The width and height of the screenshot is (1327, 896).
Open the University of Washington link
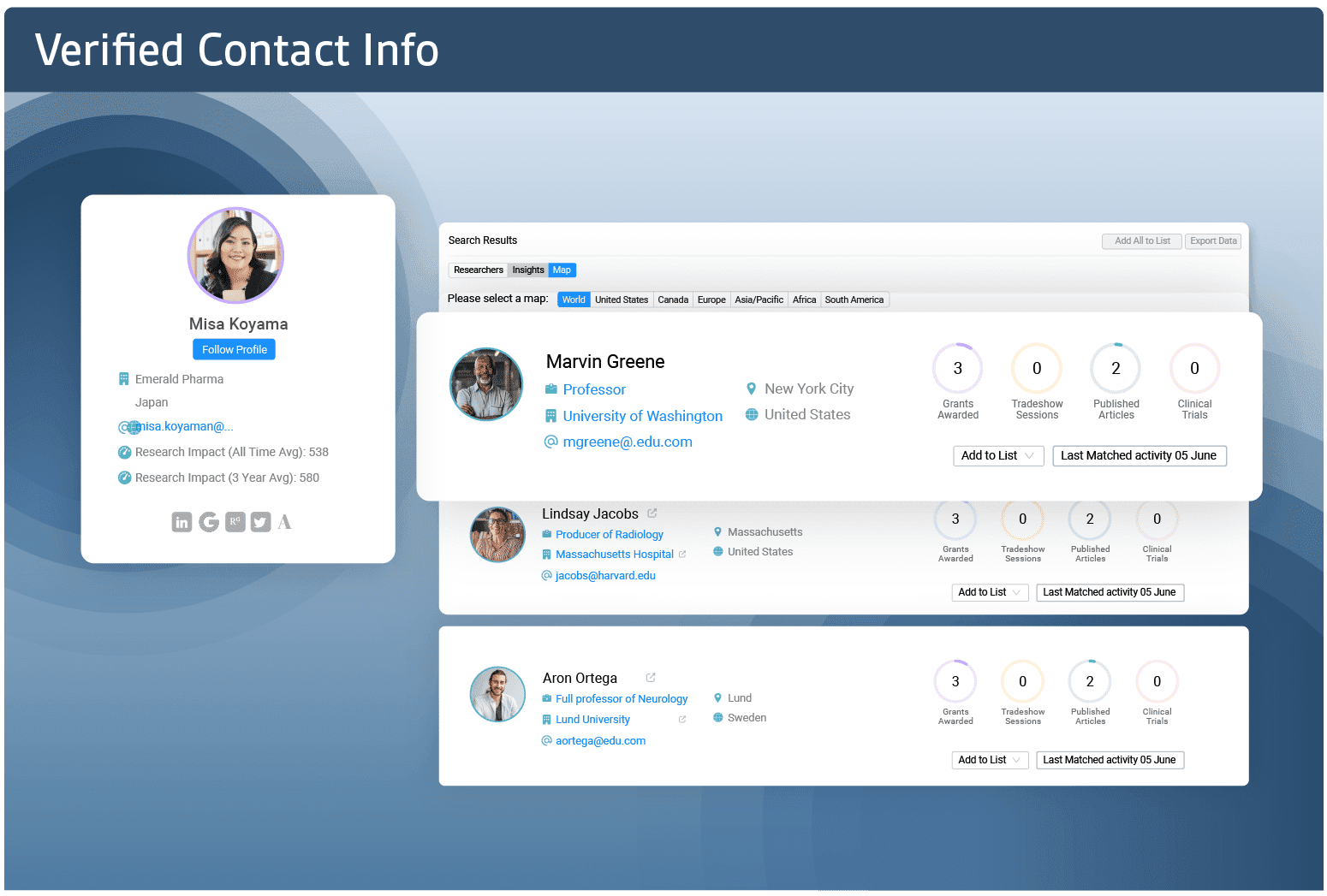[x=643, y=417]
